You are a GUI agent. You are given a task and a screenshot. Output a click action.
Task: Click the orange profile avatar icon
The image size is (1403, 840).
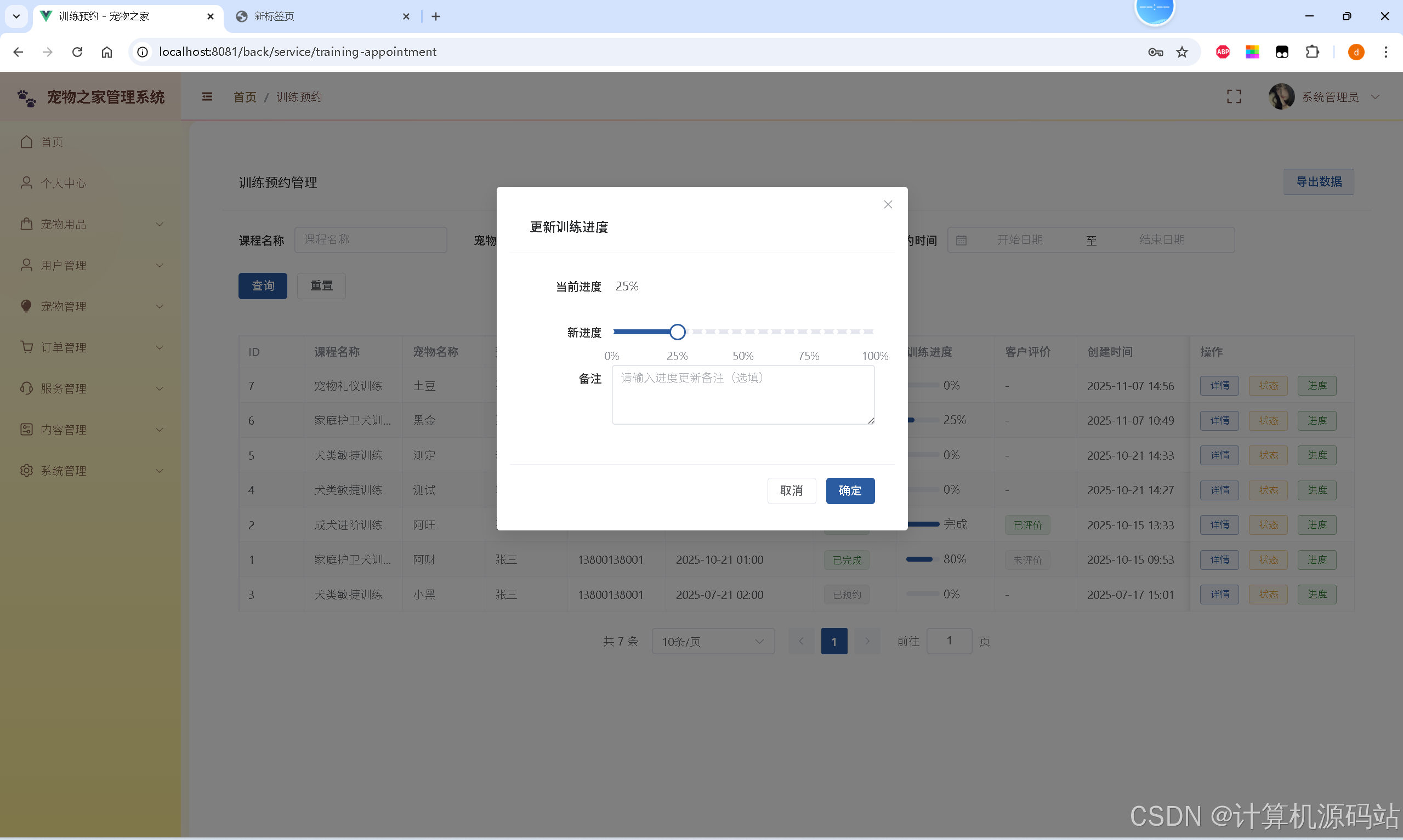click(1355, 52)
